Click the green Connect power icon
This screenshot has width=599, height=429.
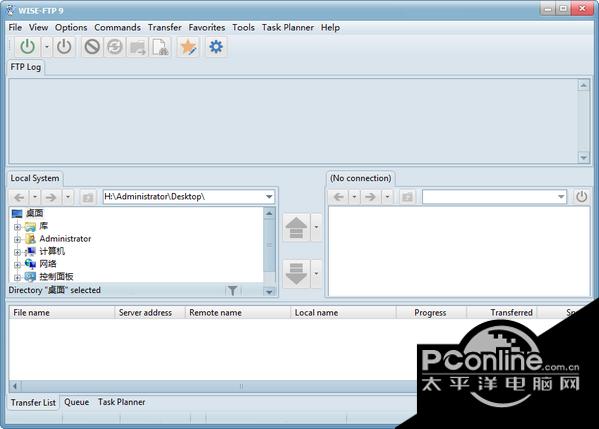click(28, 47)
